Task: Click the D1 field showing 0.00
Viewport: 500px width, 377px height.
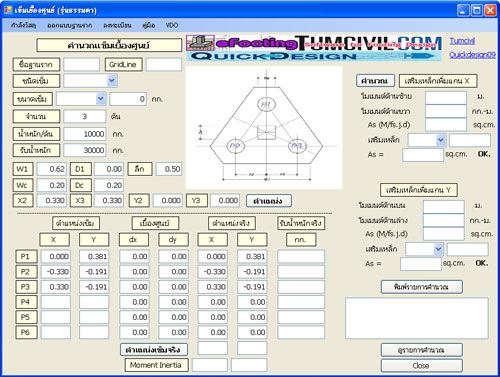Action: (109, 169)
